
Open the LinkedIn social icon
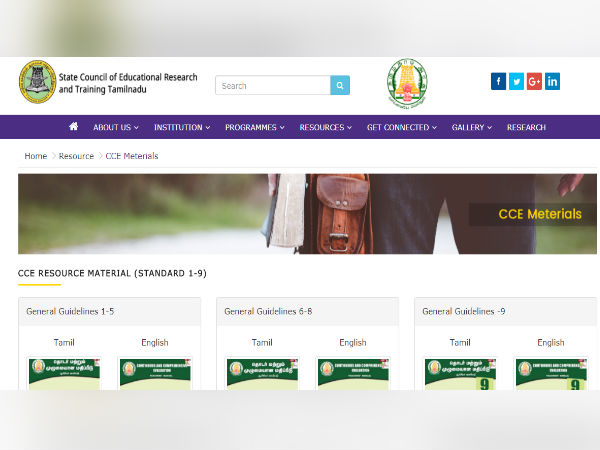(x=552, y=81)
